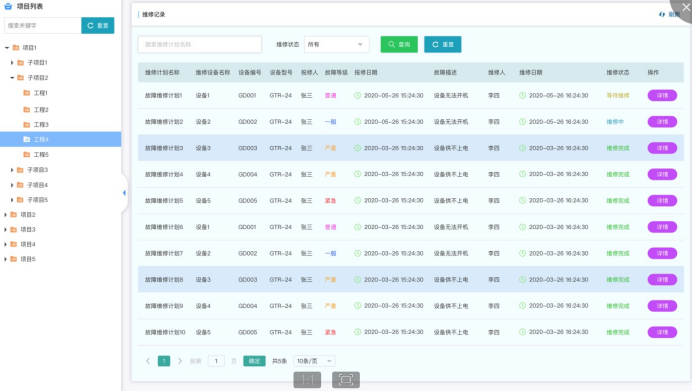This screenshot has width=692, height=391.
Task: Close the image preview with the X
Action: [x=686, y=7]
